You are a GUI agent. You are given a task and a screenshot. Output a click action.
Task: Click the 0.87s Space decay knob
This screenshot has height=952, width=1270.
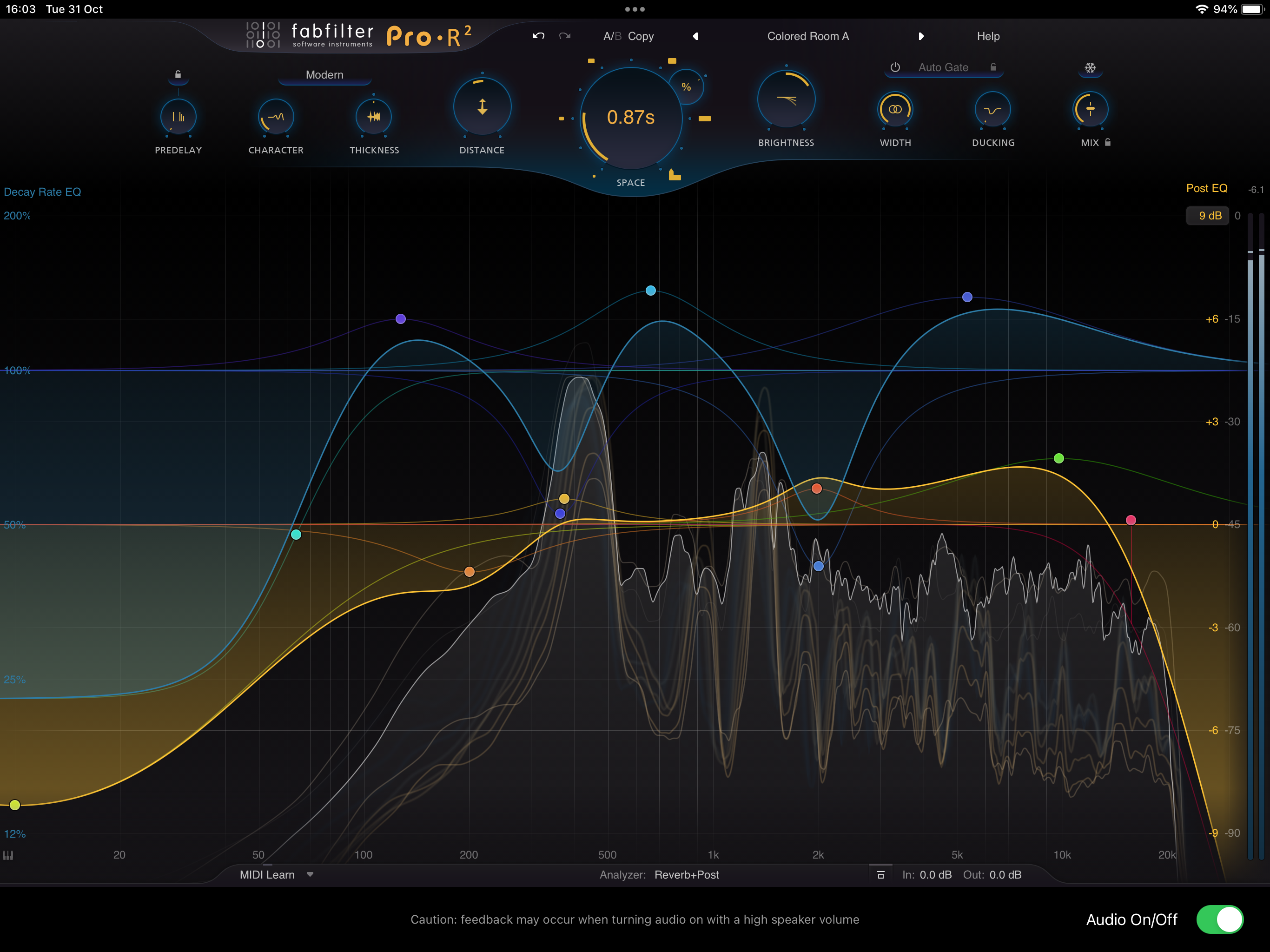point(630,118)
